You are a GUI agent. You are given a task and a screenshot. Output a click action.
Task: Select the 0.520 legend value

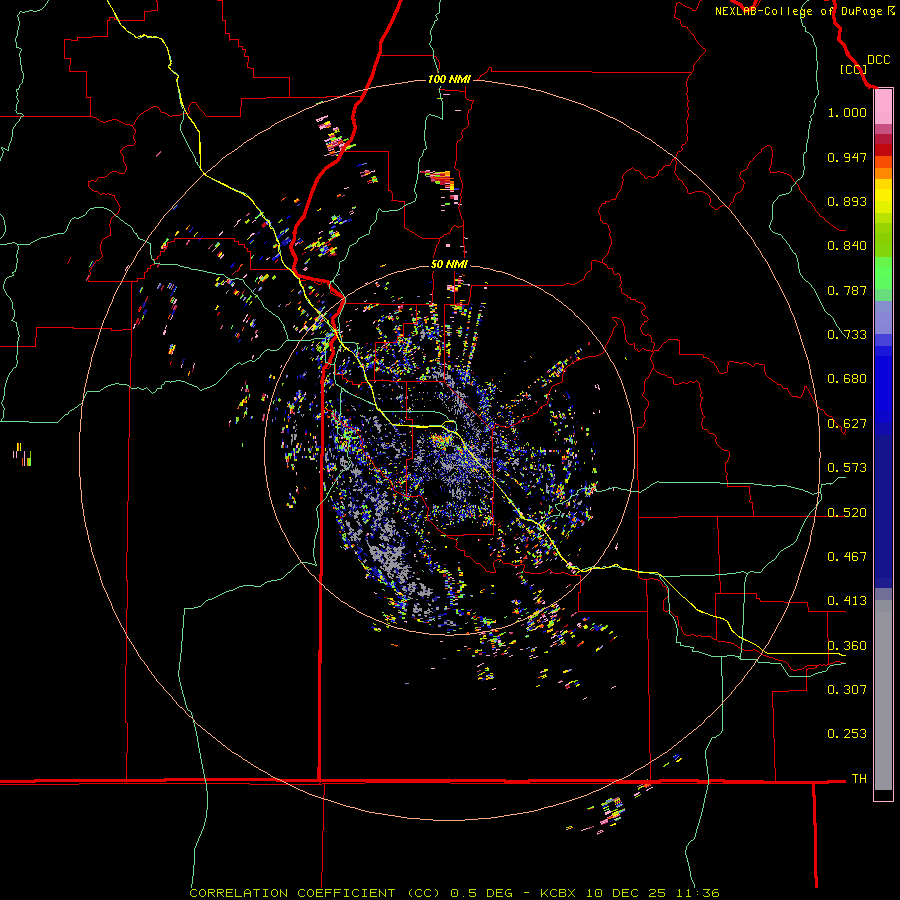847,513
